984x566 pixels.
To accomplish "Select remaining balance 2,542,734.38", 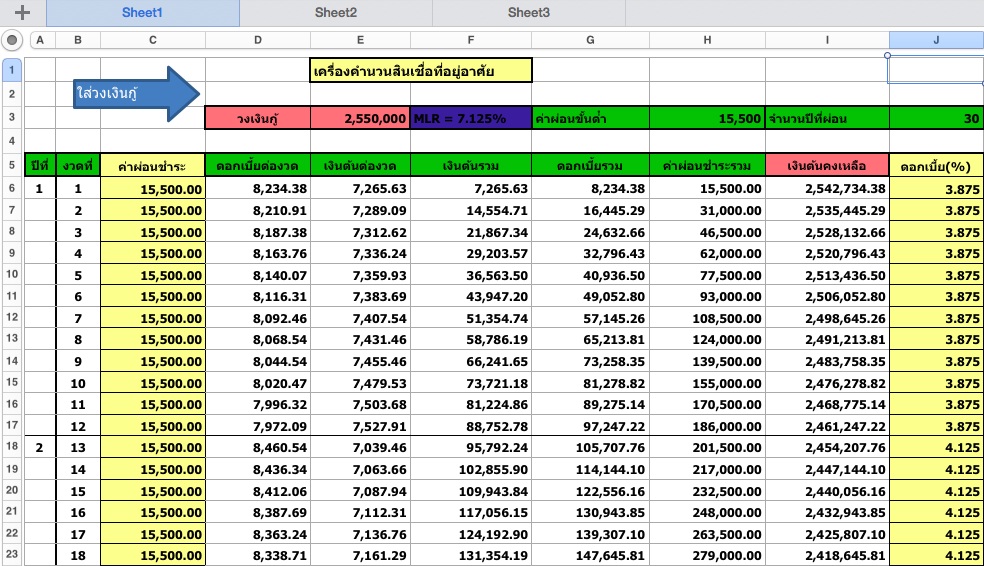I will 827,188.
